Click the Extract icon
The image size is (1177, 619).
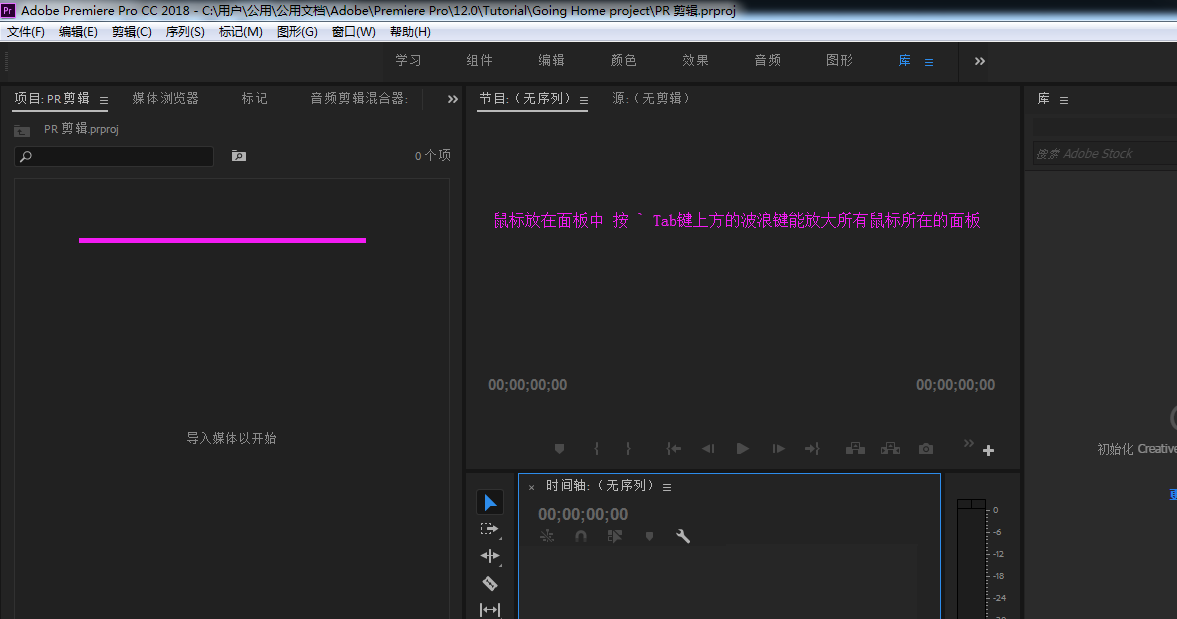pyautogui.click(x=890, y=449)
